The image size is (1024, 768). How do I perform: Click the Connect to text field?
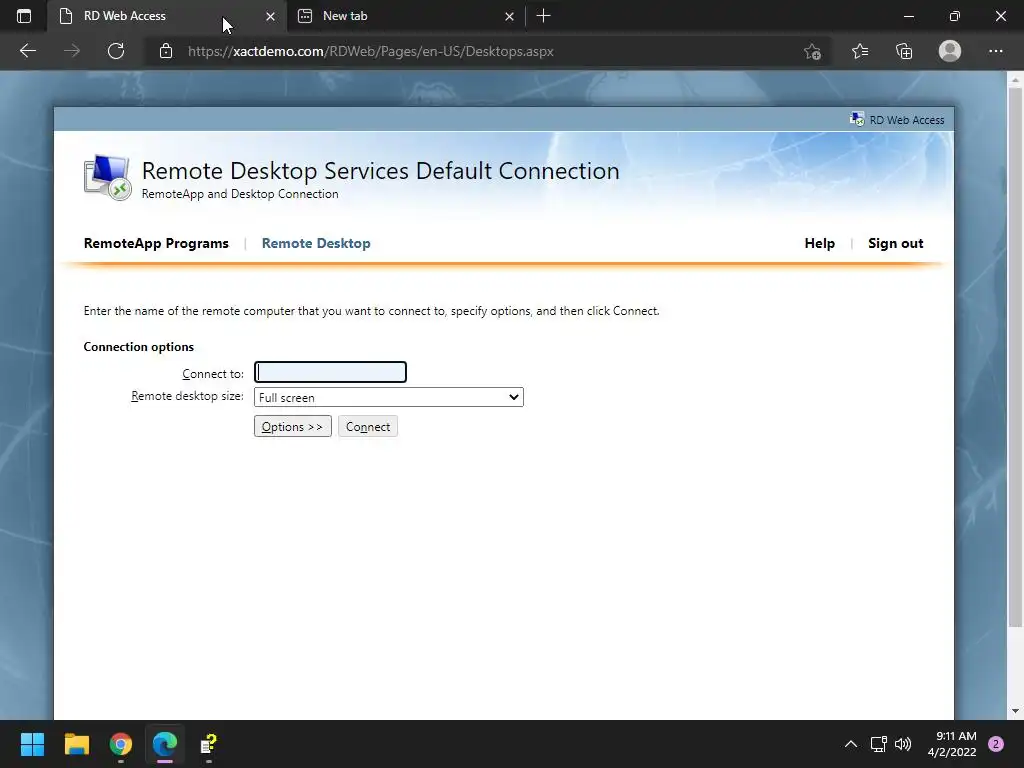[330, 372]
